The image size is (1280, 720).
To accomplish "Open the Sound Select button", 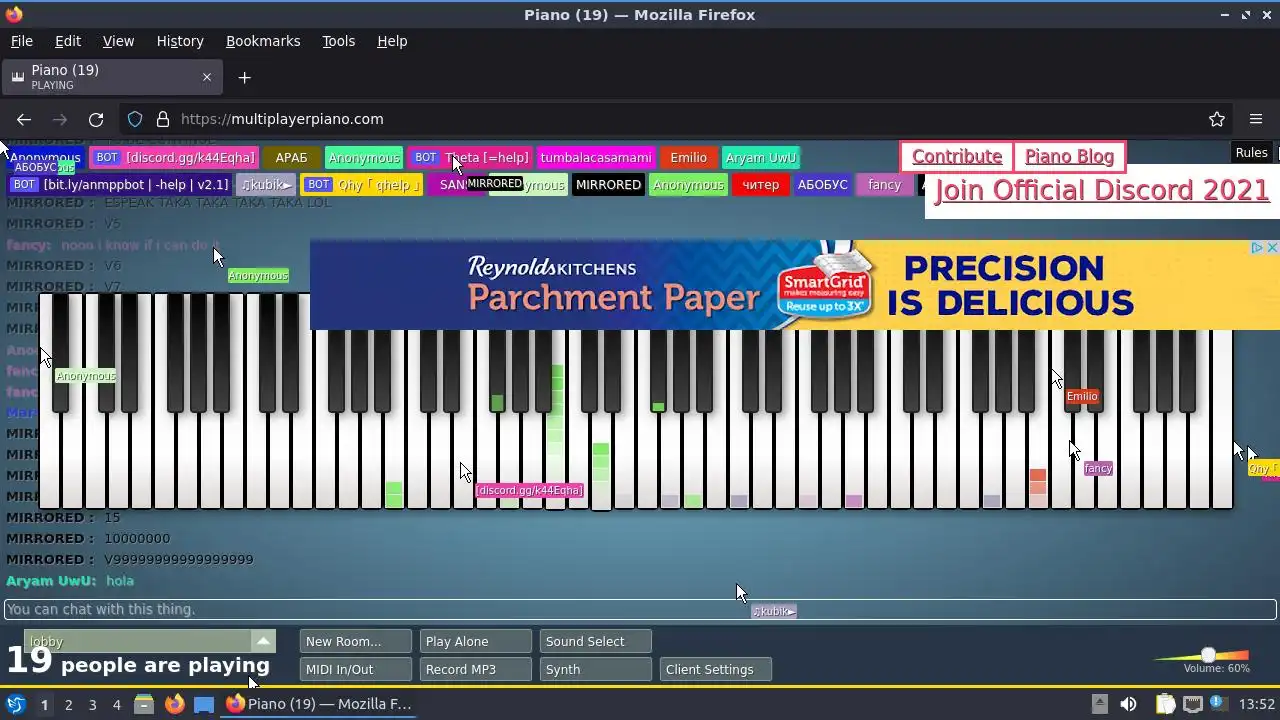I will tap(595, 641).
